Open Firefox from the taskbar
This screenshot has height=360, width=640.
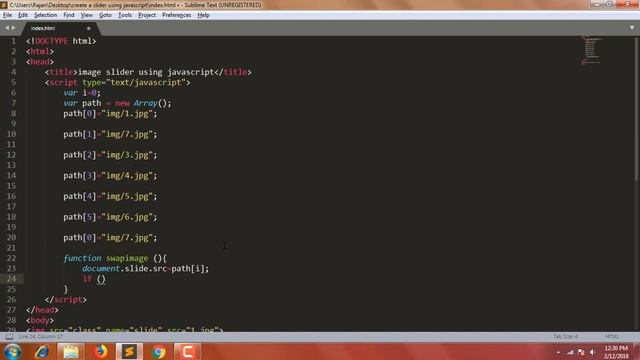pos(100,351)
